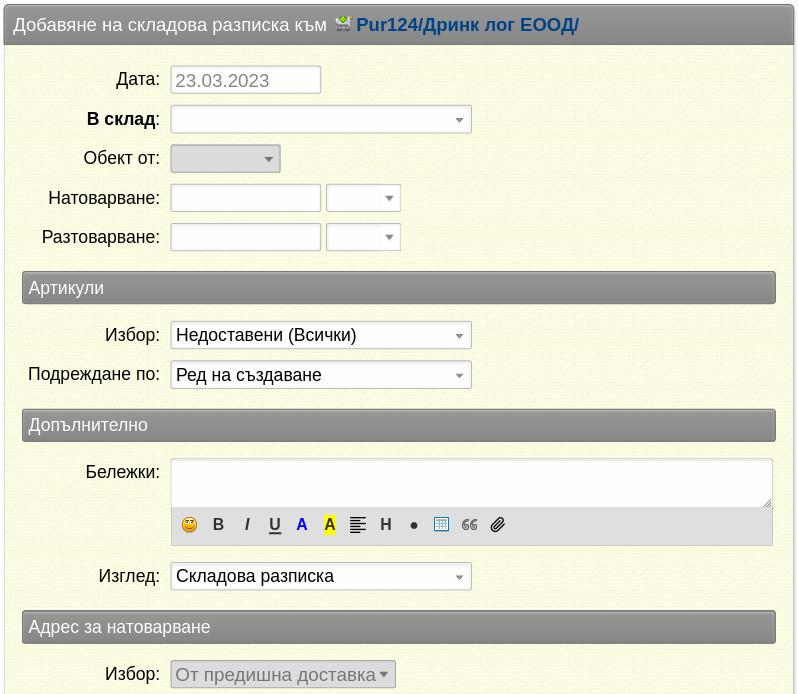Open the text alignment options icon
Image resolution: width=798 pixels, height=694 pixels.
click(x=358, y=525)
